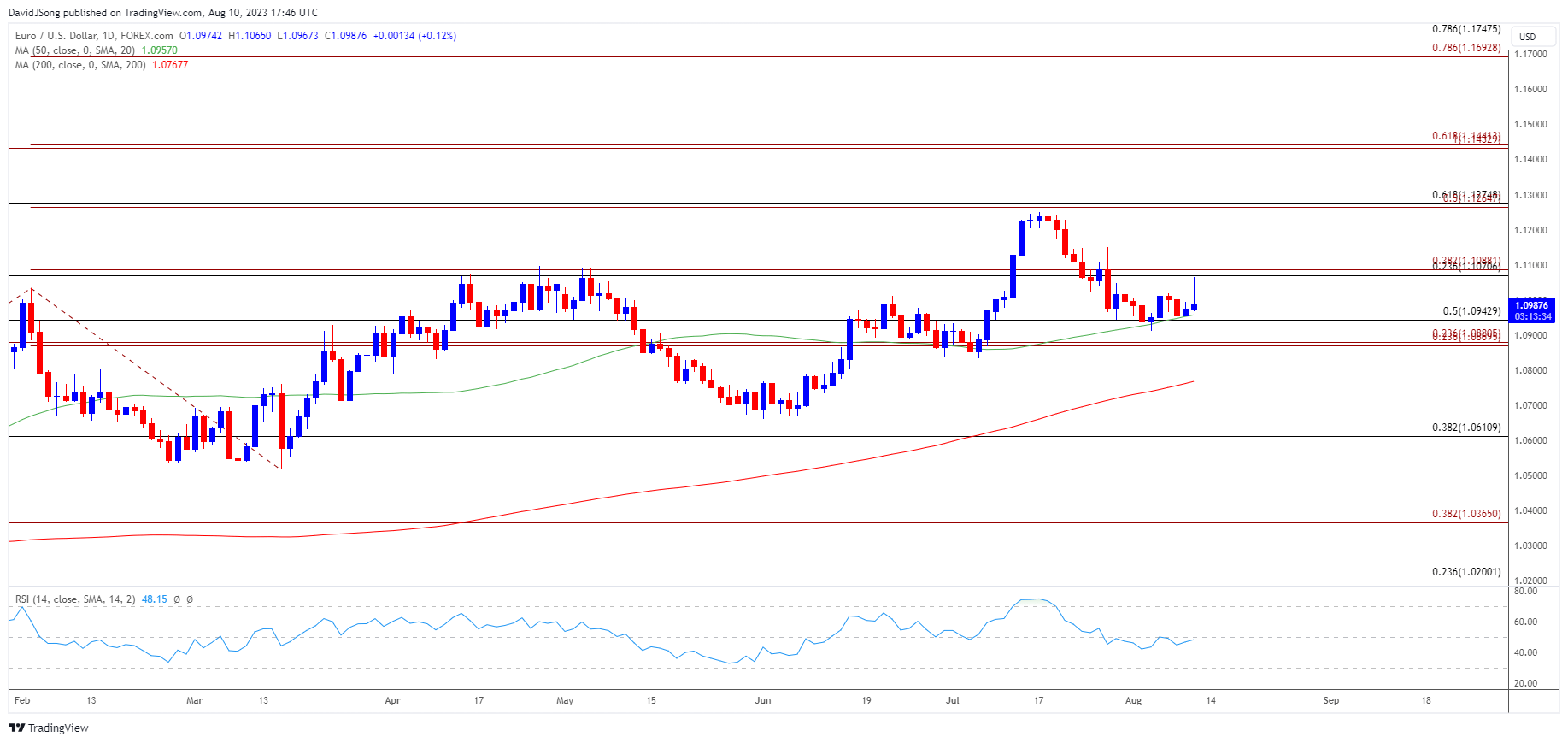Select the MA 50 indicator legend

75,50
